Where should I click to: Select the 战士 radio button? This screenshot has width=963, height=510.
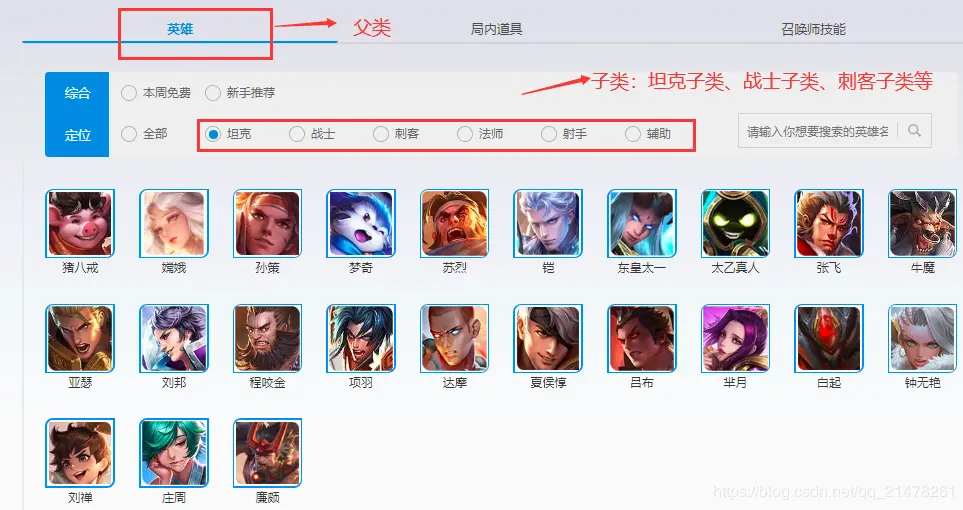click(297, 134)
